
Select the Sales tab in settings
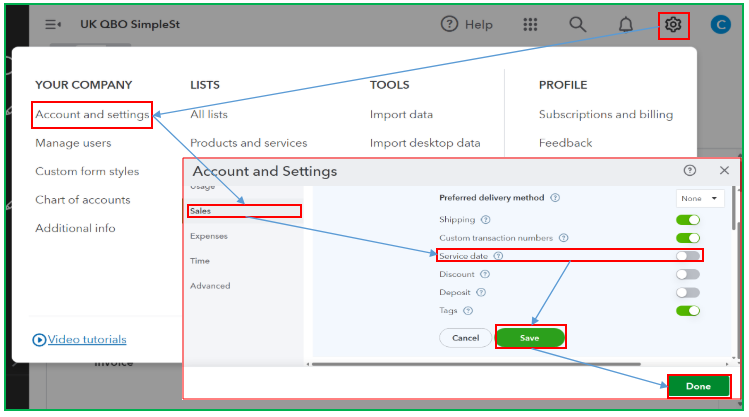[x=244, y=211]
